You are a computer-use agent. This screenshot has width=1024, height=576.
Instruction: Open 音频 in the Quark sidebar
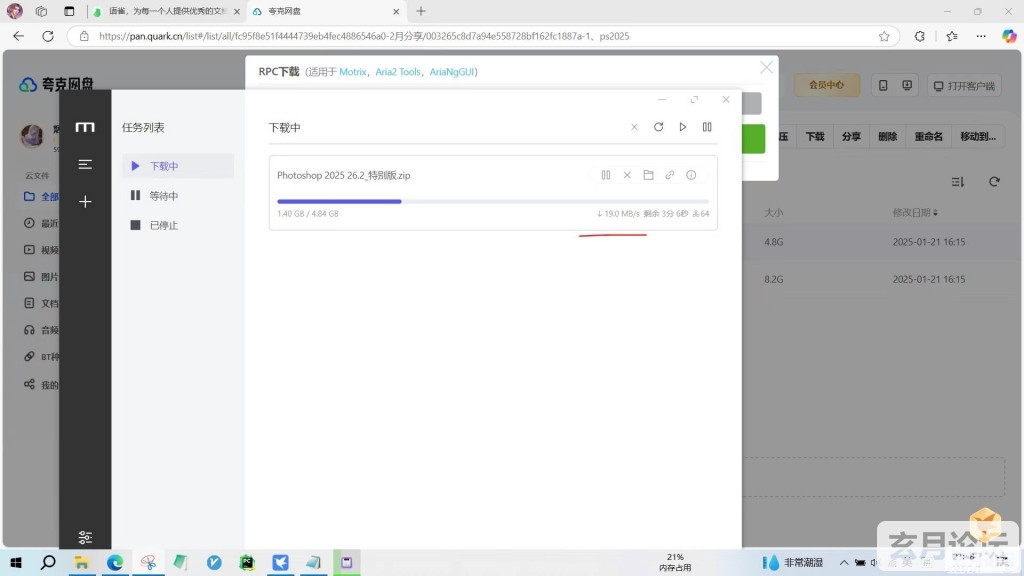click(x=41, y=330)
